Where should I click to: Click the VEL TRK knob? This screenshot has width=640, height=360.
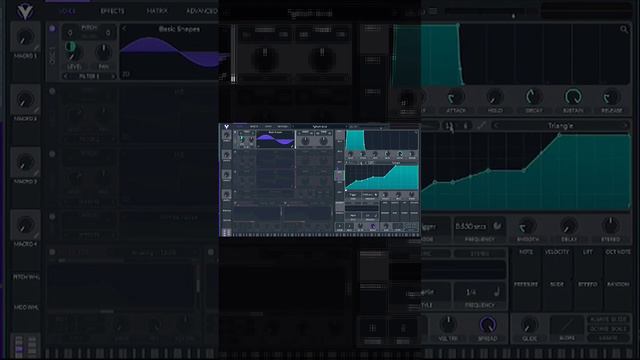(x=448, y=324)
